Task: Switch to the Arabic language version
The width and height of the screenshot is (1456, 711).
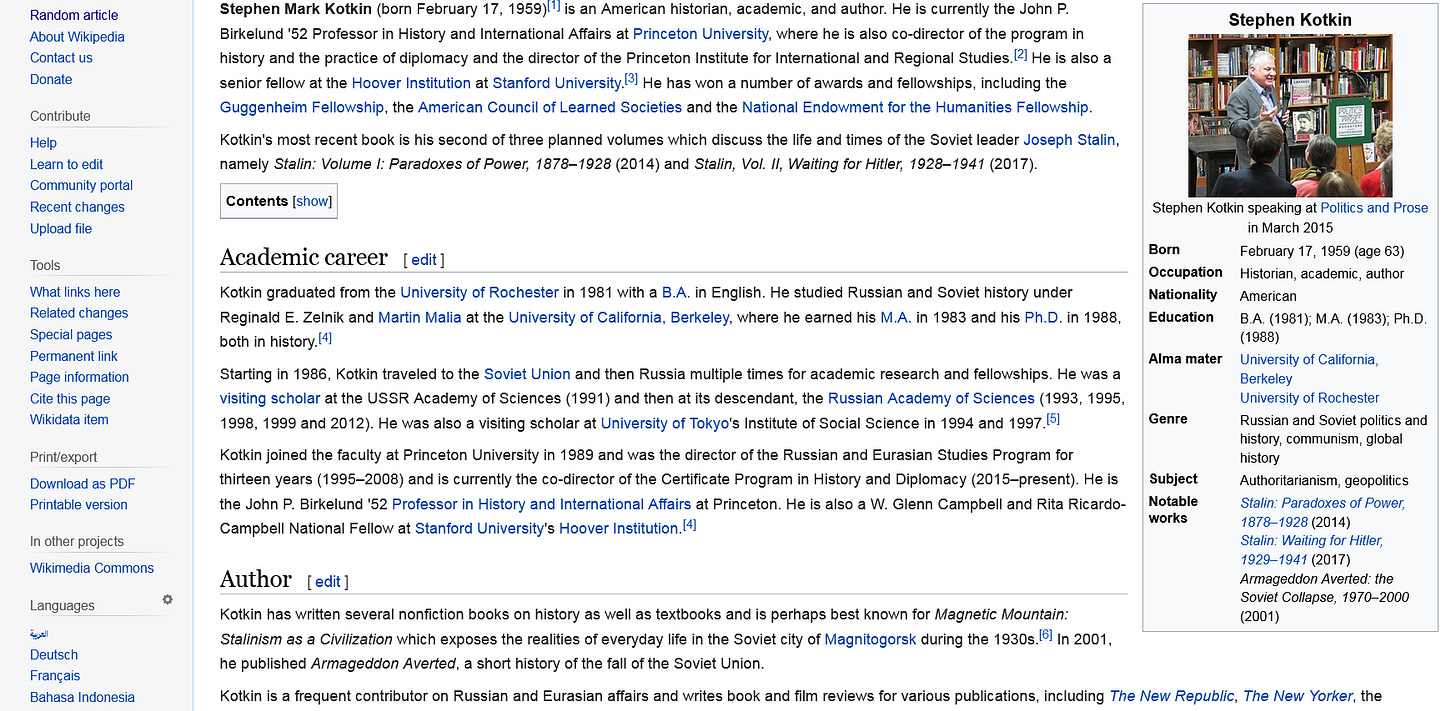Action: 39,634
